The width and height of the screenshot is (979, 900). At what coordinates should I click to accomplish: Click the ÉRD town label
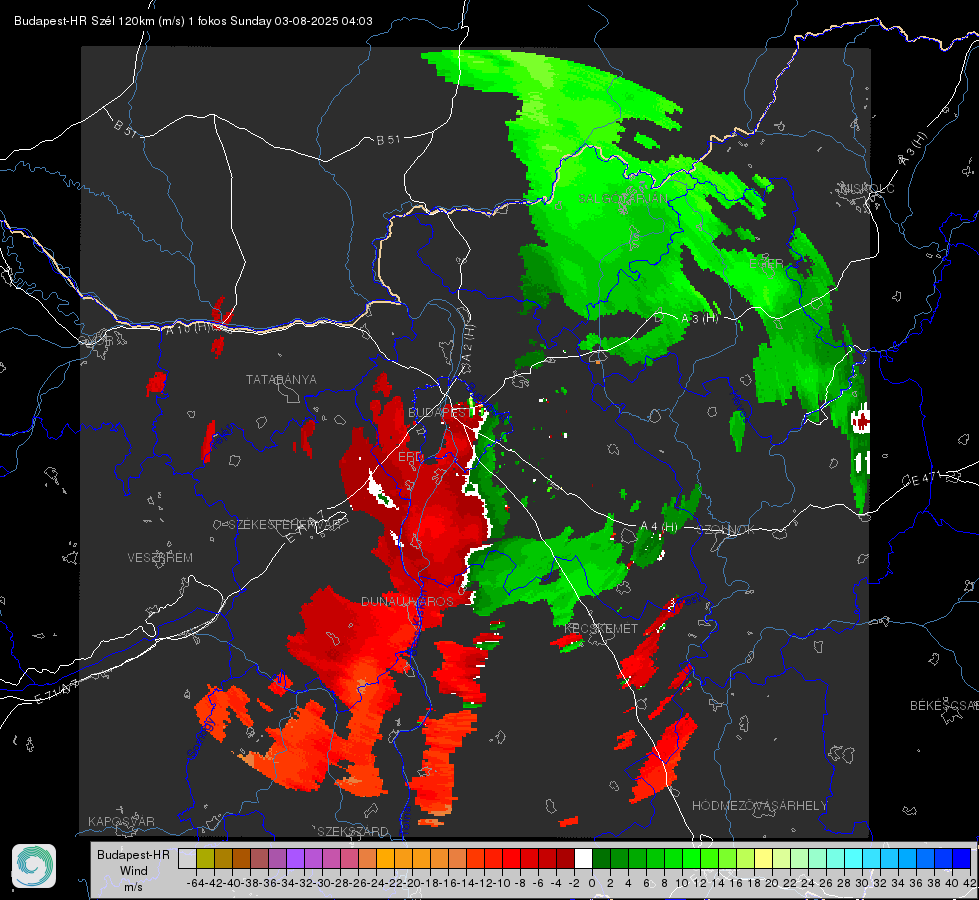tap(410, 457)
